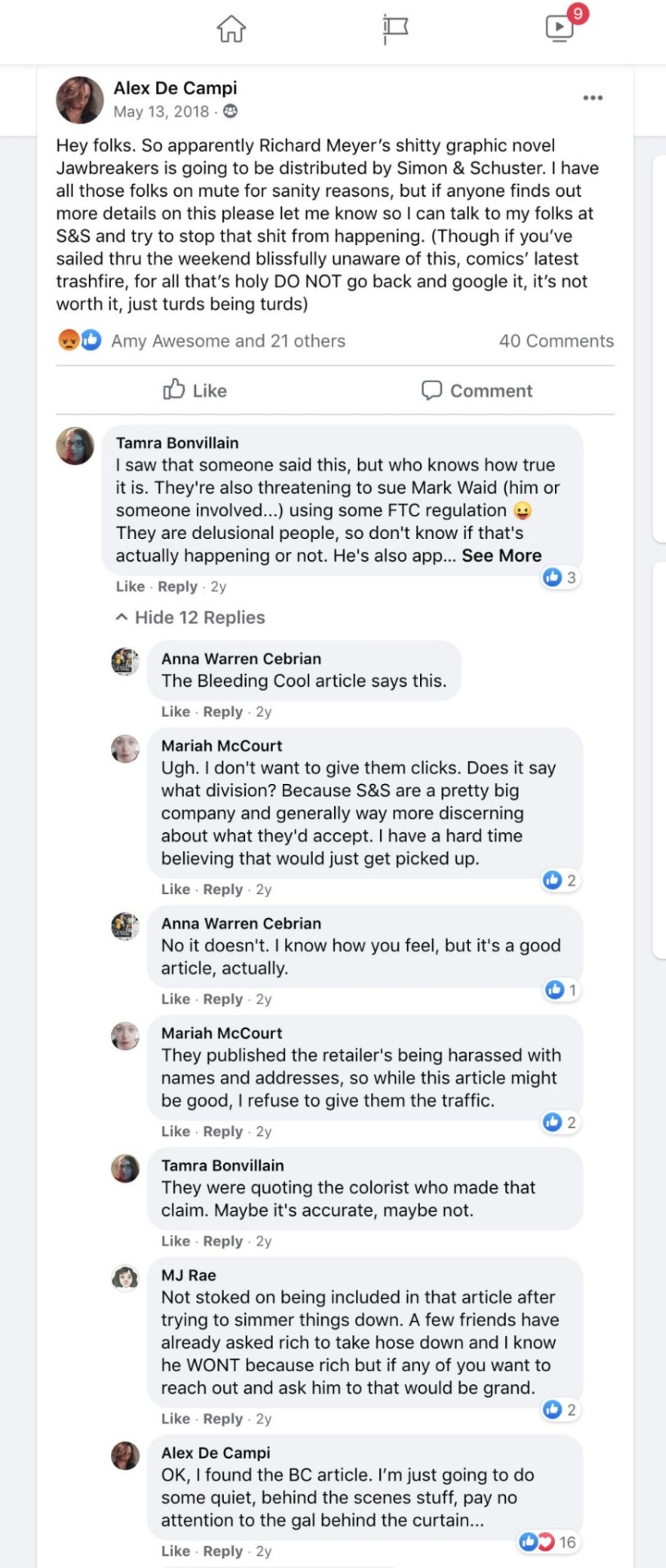This screenshot has width=666, height=1568.
Task: Open MJ Rae's avatar
Action: [125, 1276]
